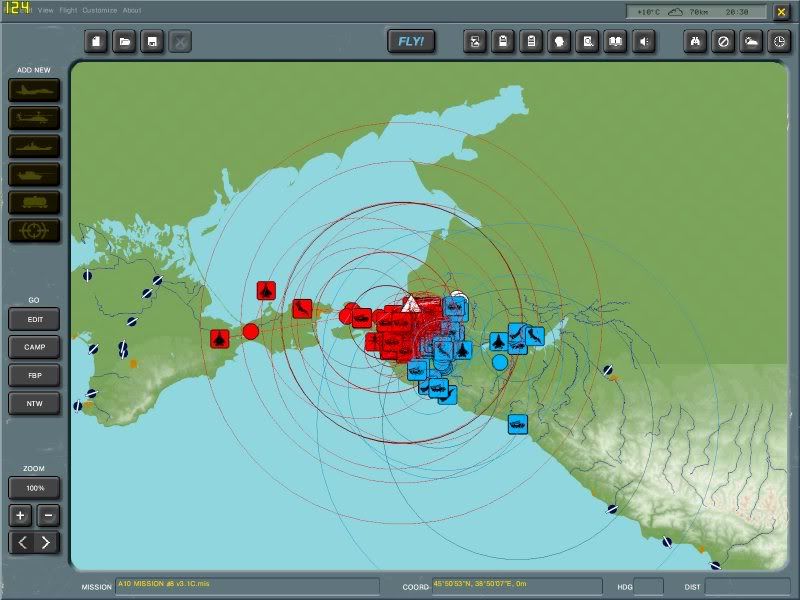Click the mission name field
Screen dimensions: 800x600
pyautogui.click(x=247, y=587)
